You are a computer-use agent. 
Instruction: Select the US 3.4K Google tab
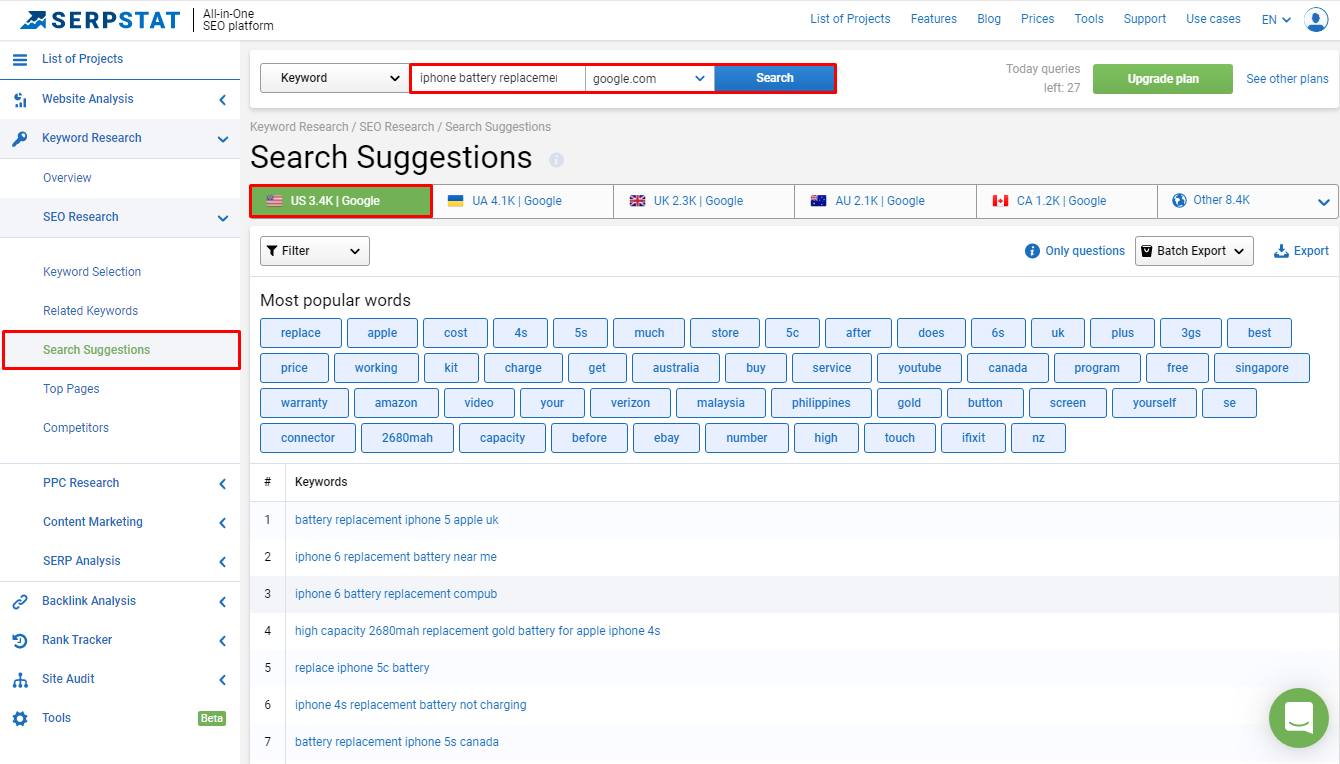tap(341, 201)
